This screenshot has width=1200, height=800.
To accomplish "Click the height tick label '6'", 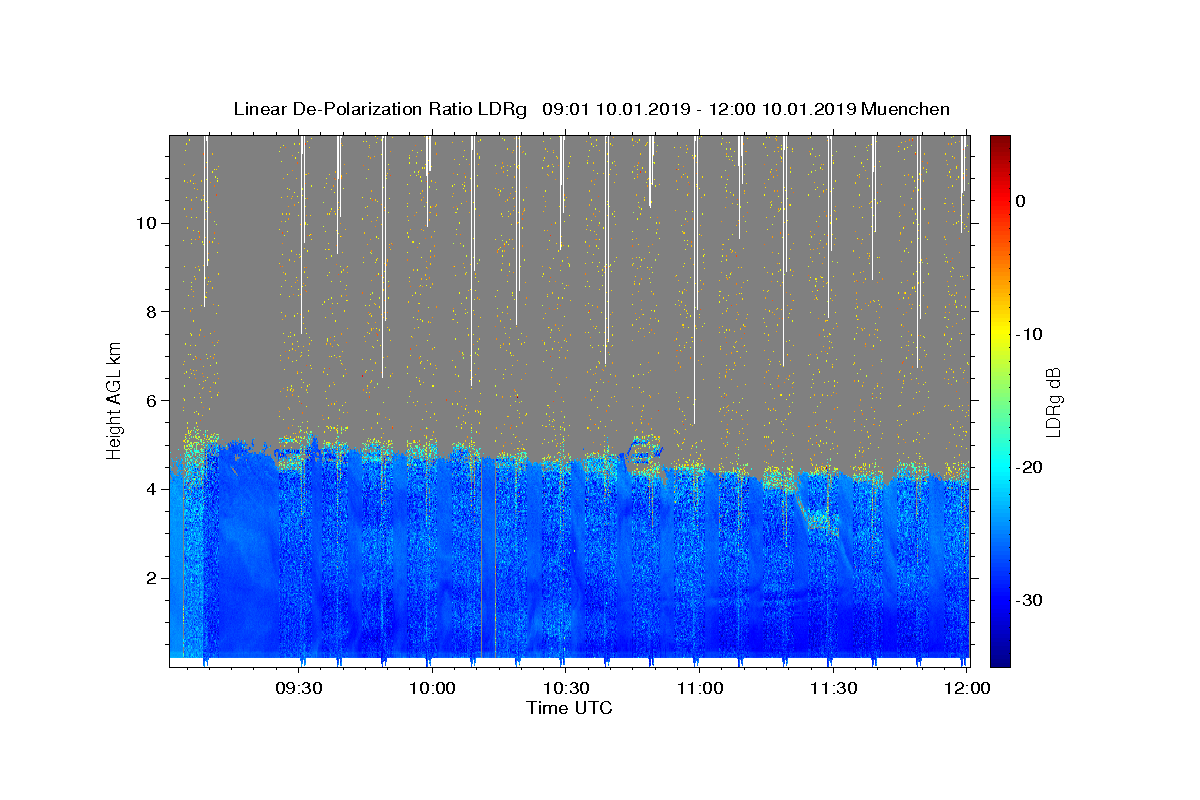I will point(150,400).
